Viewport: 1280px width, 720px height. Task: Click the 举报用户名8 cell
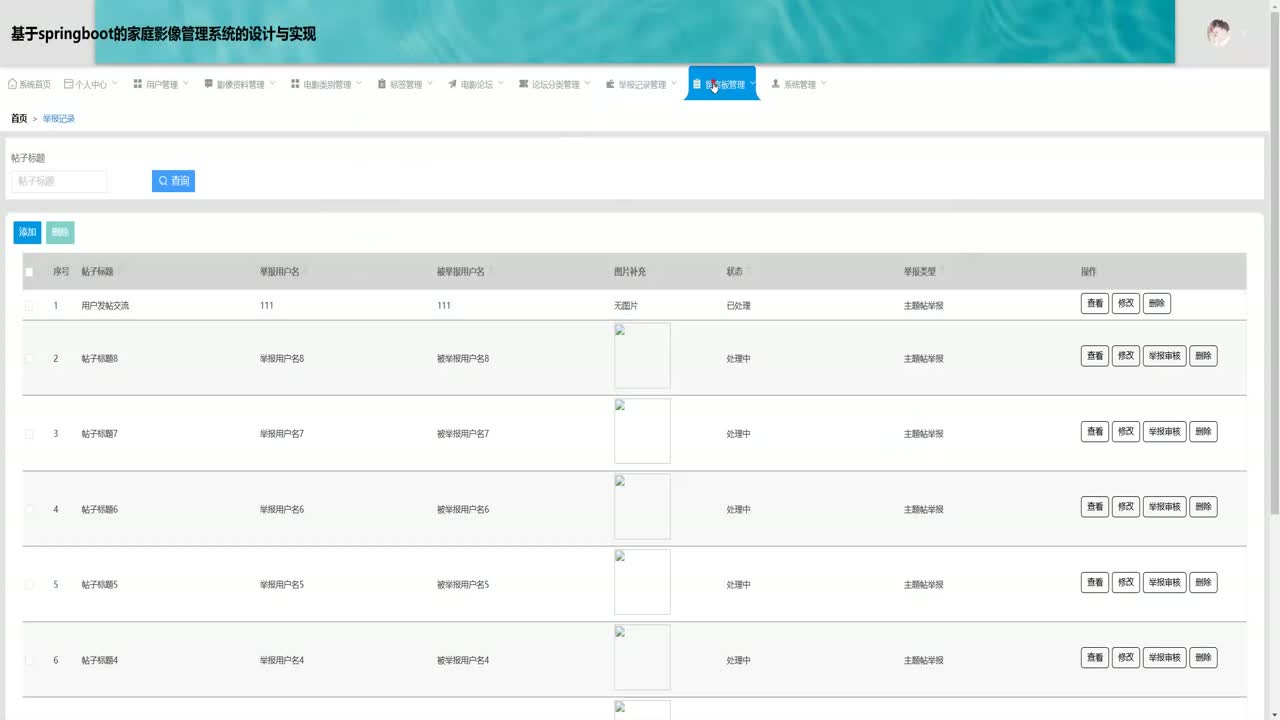point(282,358)
